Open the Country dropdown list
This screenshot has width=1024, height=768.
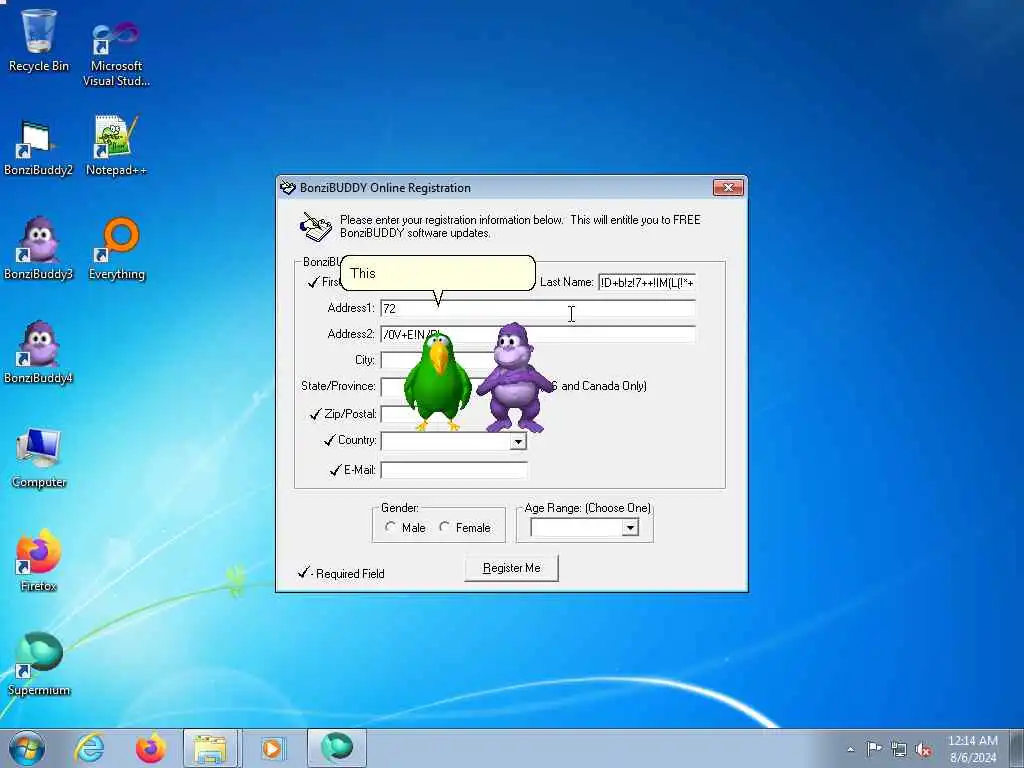[518, 441]
